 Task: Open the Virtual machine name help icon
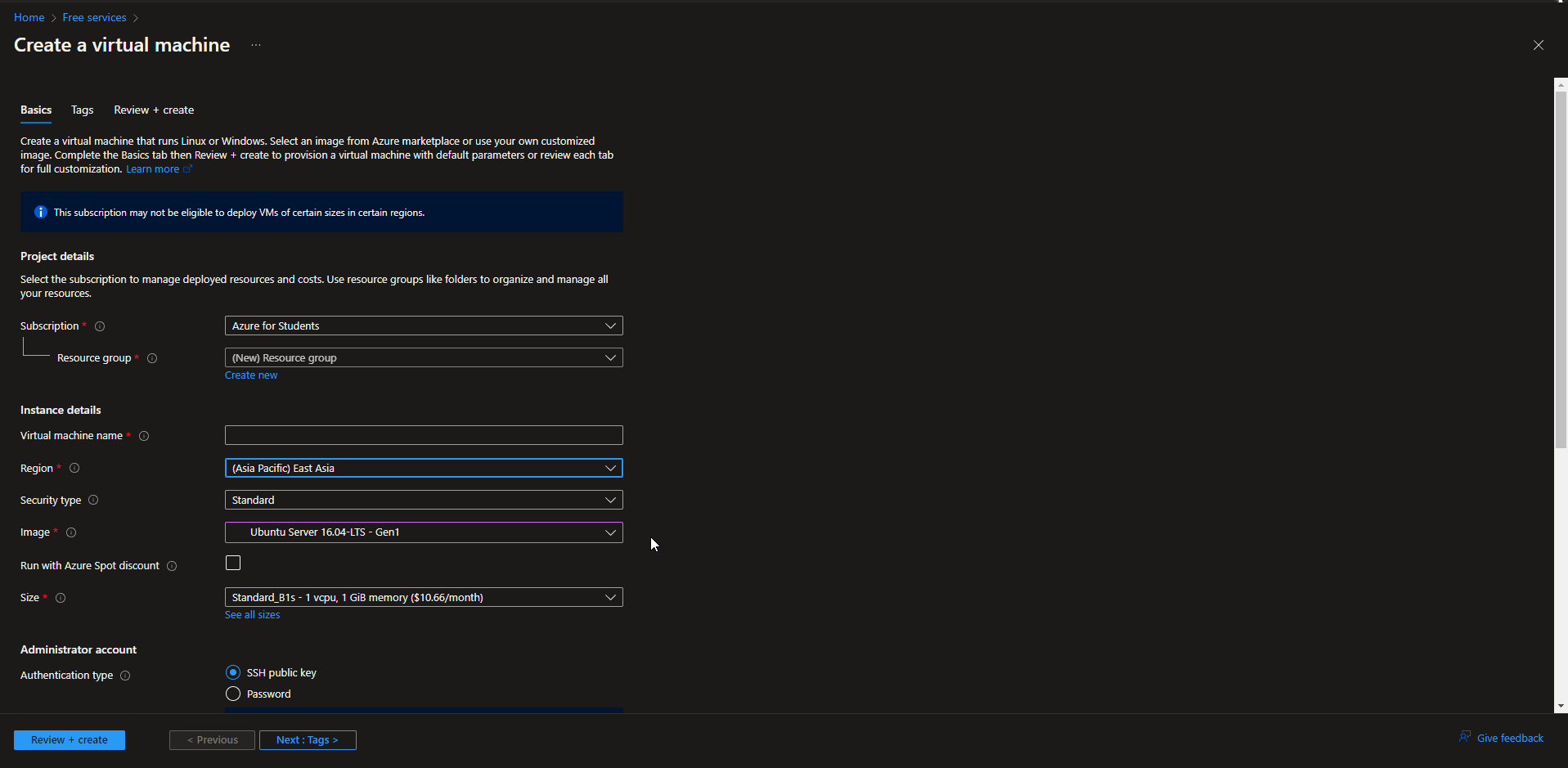coord(143,436)
